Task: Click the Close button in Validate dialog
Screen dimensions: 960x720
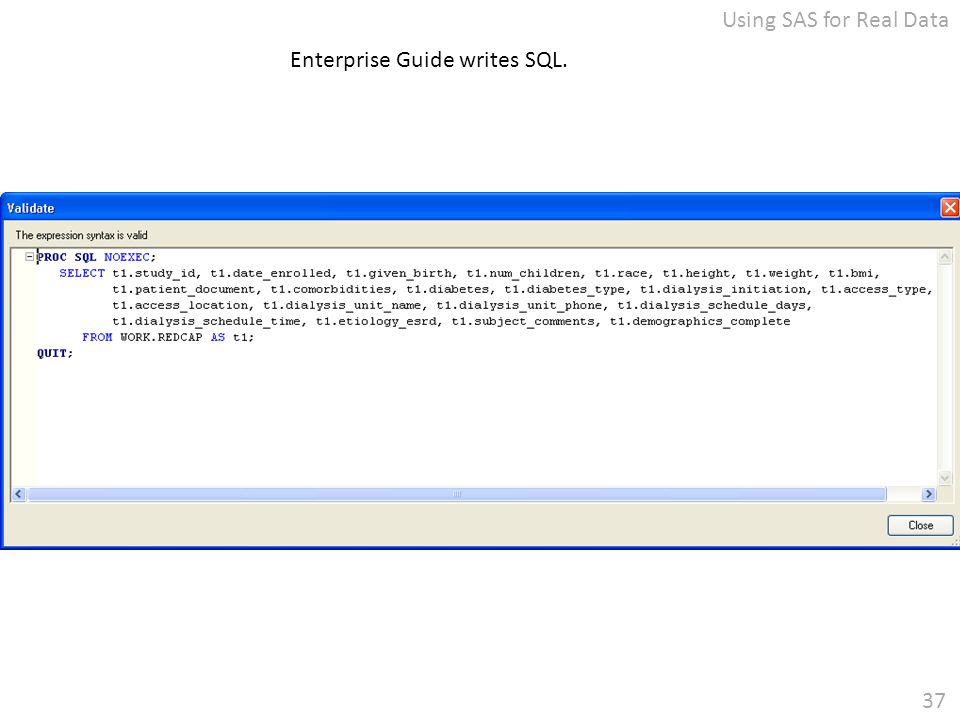Action: (920, 525)
